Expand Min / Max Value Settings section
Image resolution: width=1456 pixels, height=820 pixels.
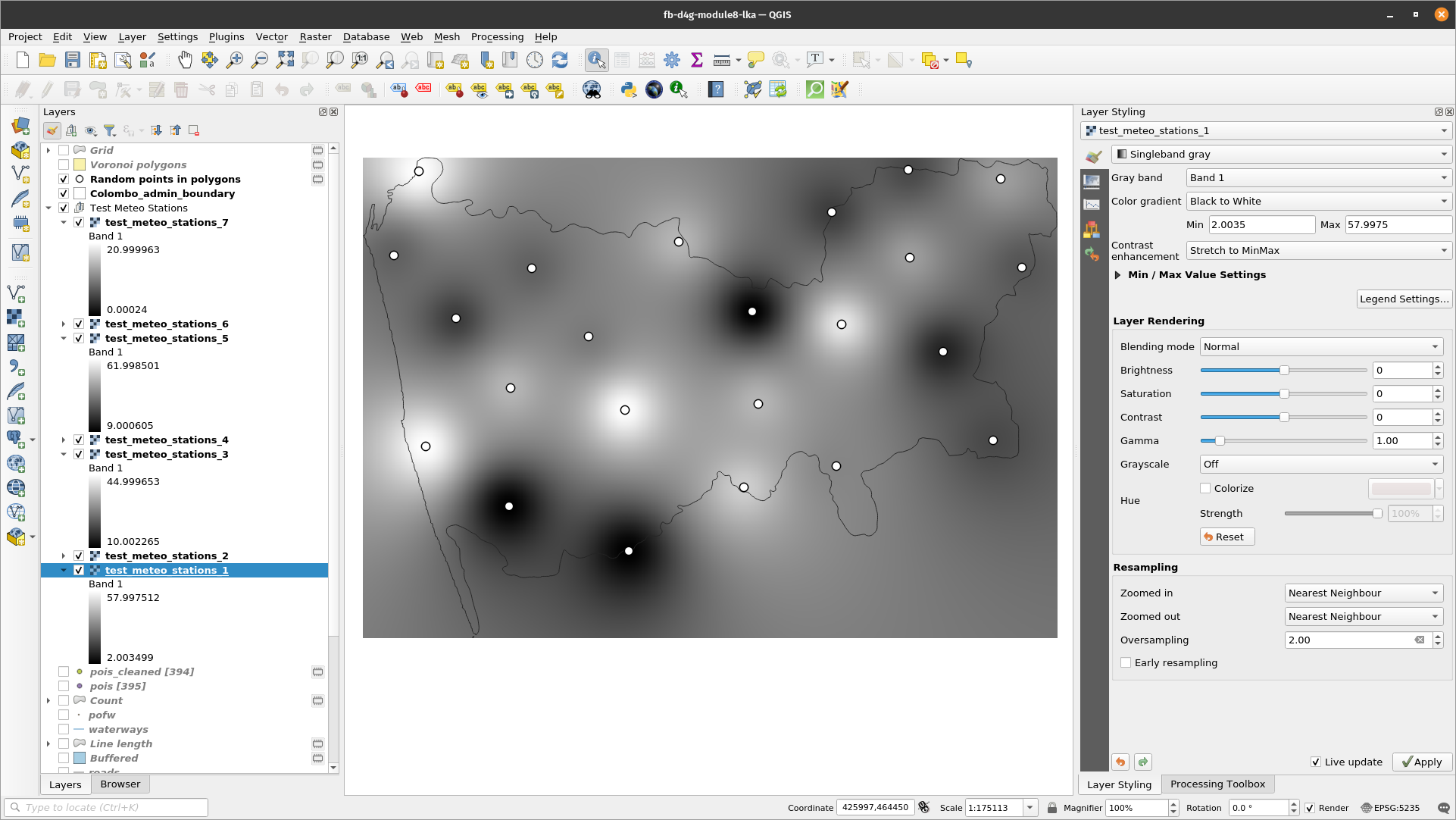1118,275
